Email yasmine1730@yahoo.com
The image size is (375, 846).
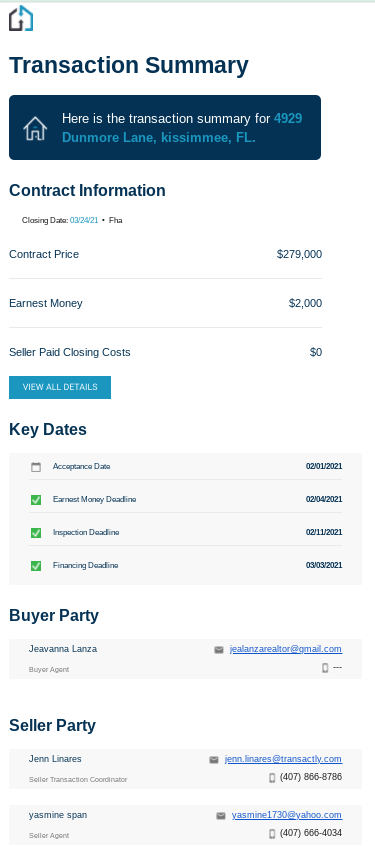tap(287, 815)
